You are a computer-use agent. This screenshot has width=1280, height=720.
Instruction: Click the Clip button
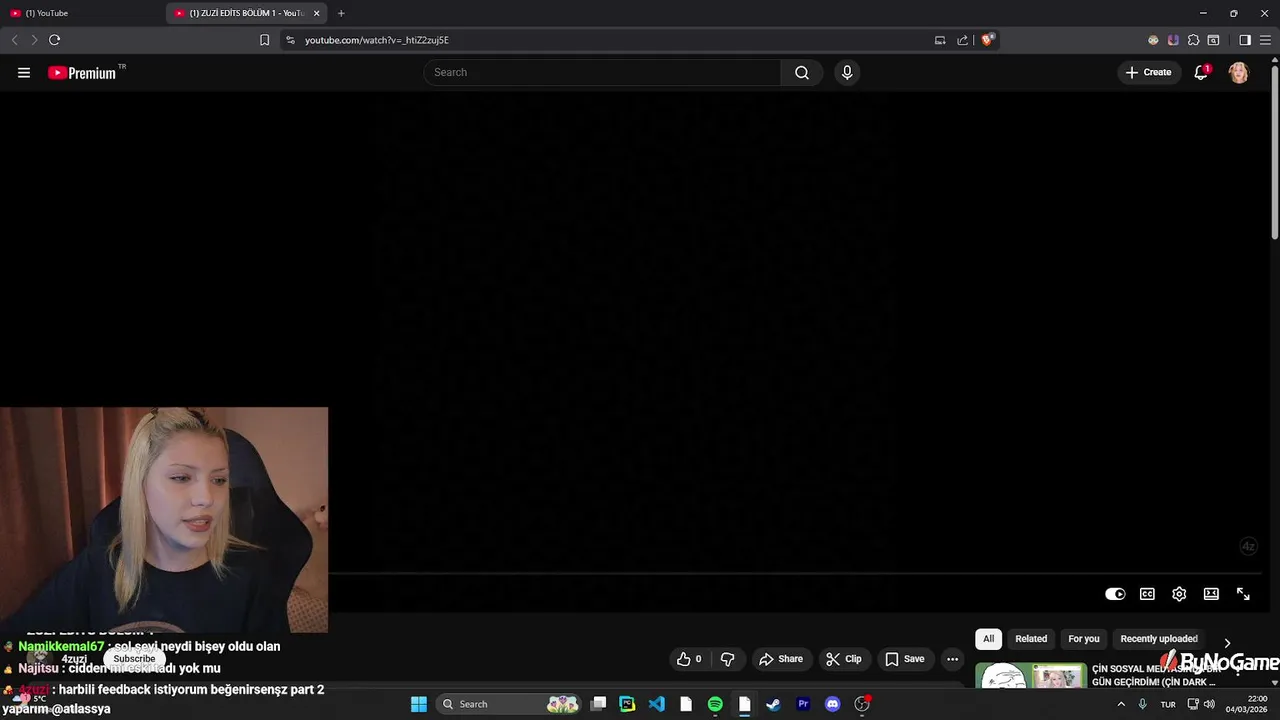coord(843,659)
